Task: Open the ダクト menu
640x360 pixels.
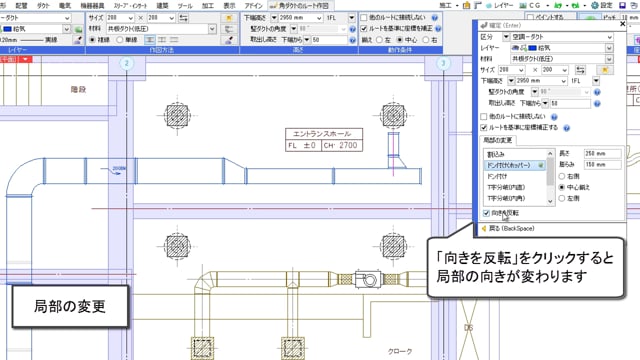Action: click(x=43, y=6)
